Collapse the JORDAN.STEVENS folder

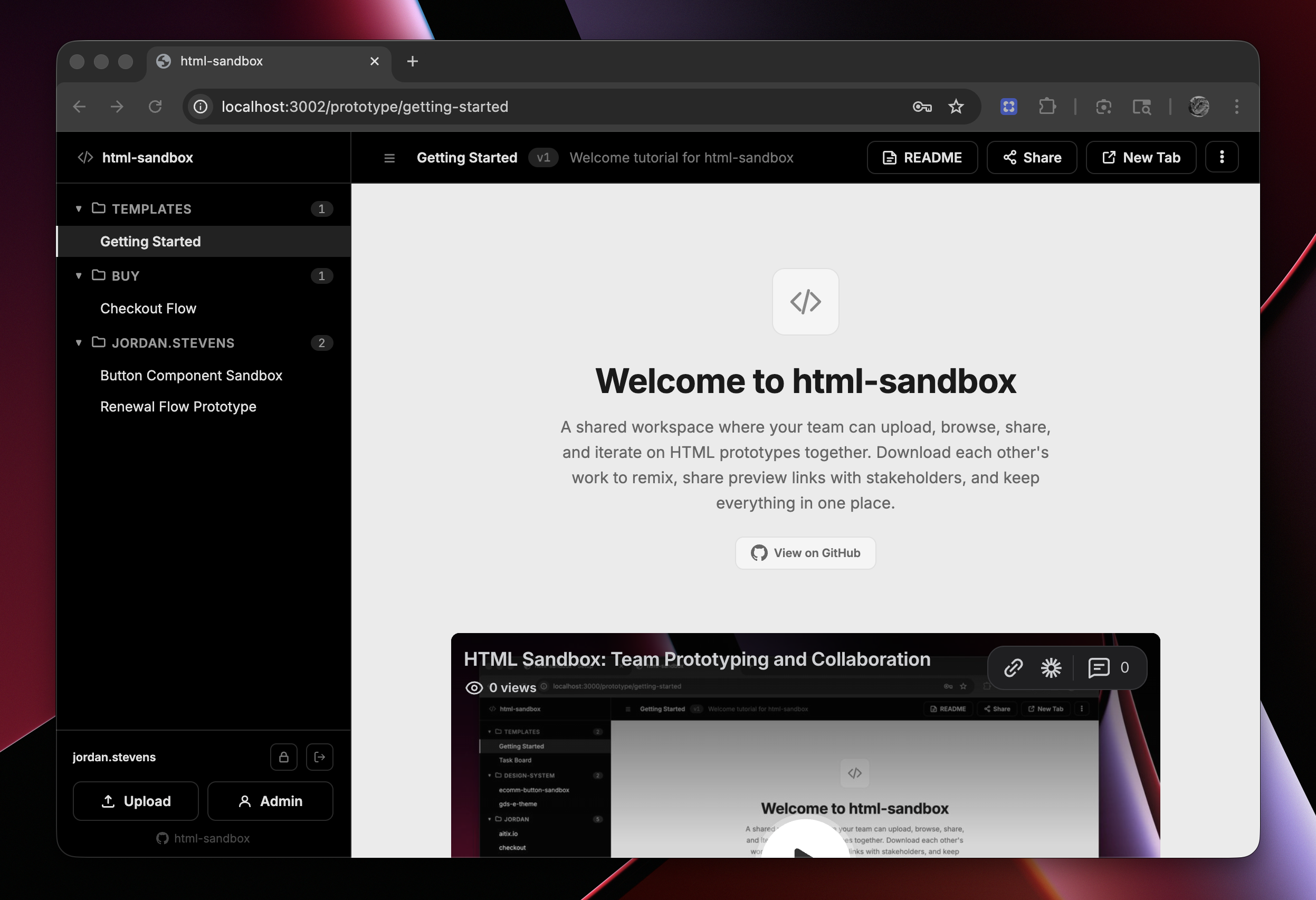click(79, 343)
